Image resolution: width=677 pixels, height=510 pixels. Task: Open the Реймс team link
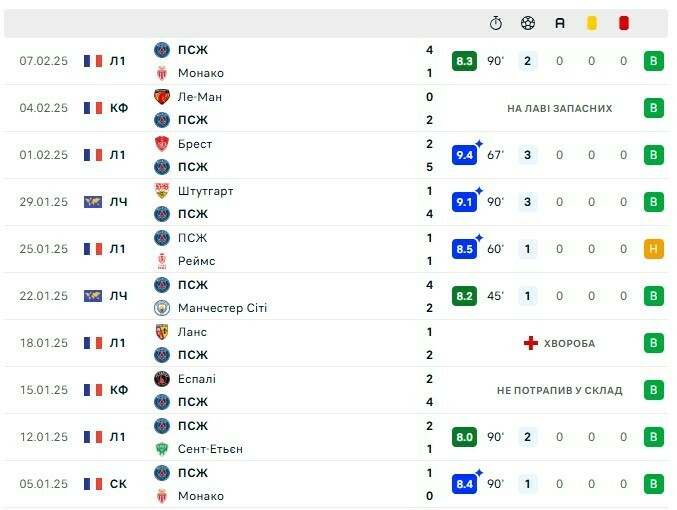196,261
